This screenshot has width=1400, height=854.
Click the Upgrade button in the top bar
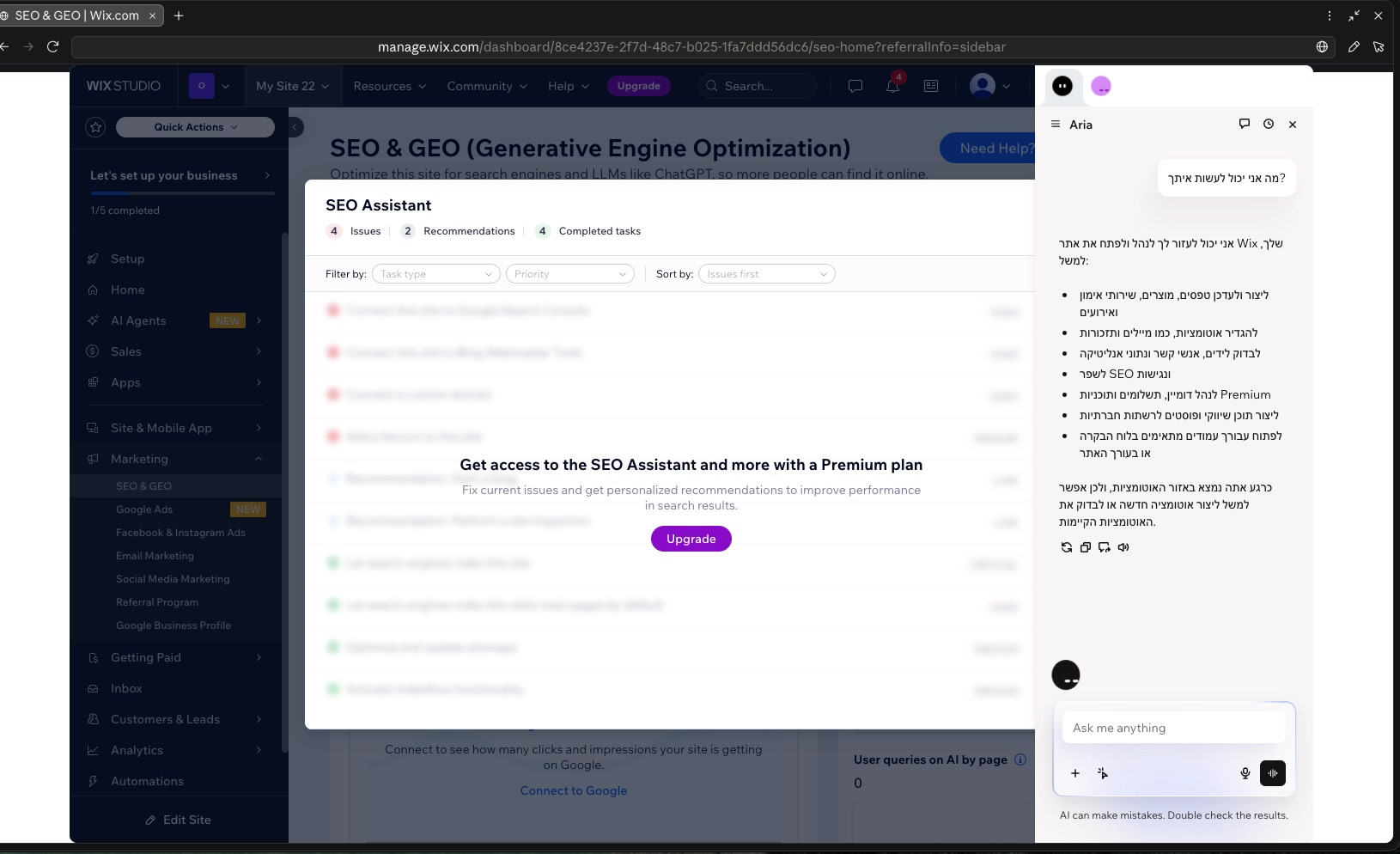[639, 86]
